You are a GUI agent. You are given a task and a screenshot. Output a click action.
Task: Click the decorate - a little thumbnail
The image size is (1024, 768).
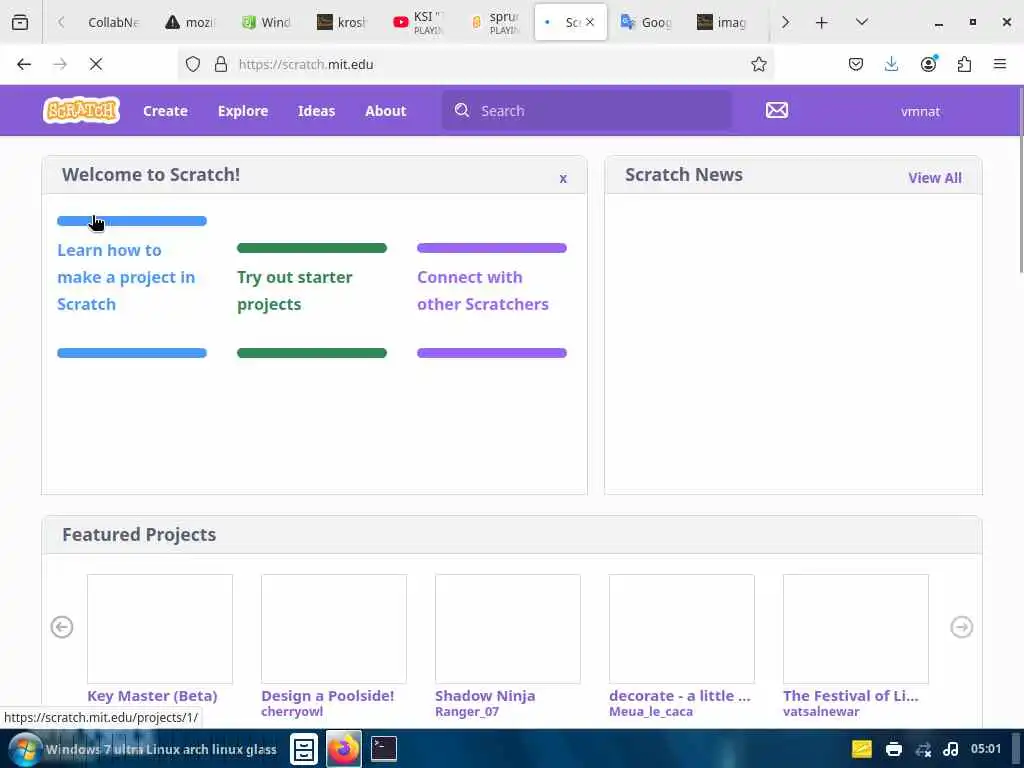click(681, 629)
